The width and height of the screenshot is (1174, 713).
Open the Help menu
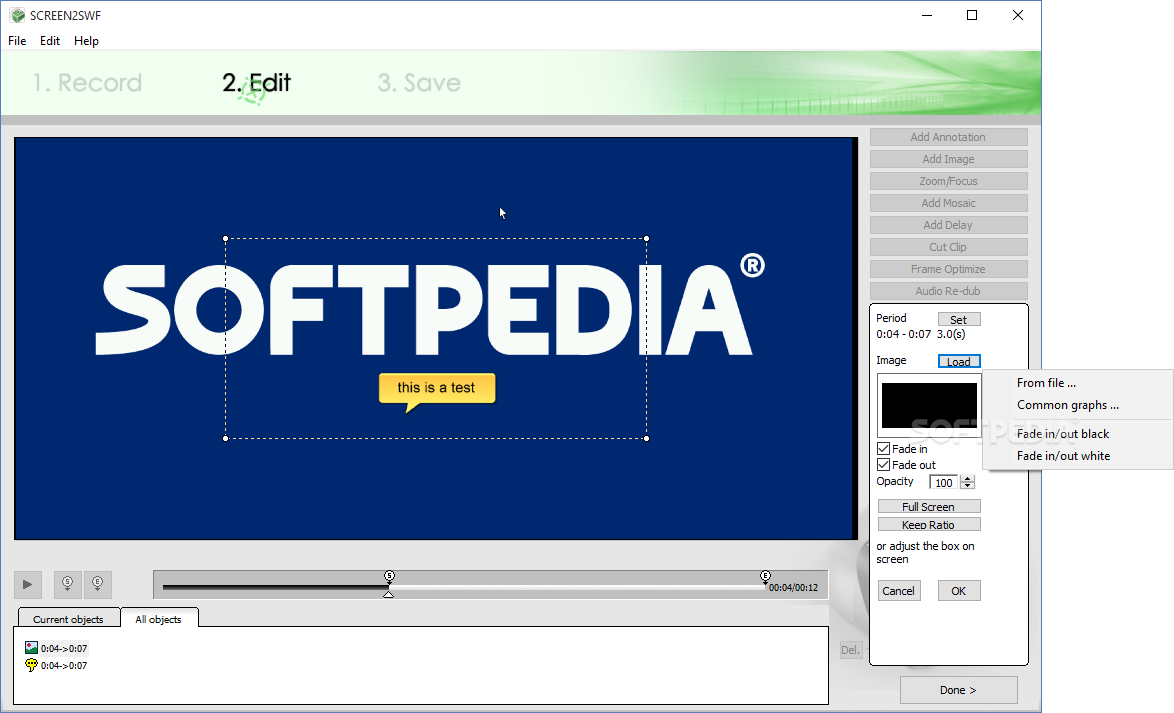pyautogui.click(x=86, y=40)
